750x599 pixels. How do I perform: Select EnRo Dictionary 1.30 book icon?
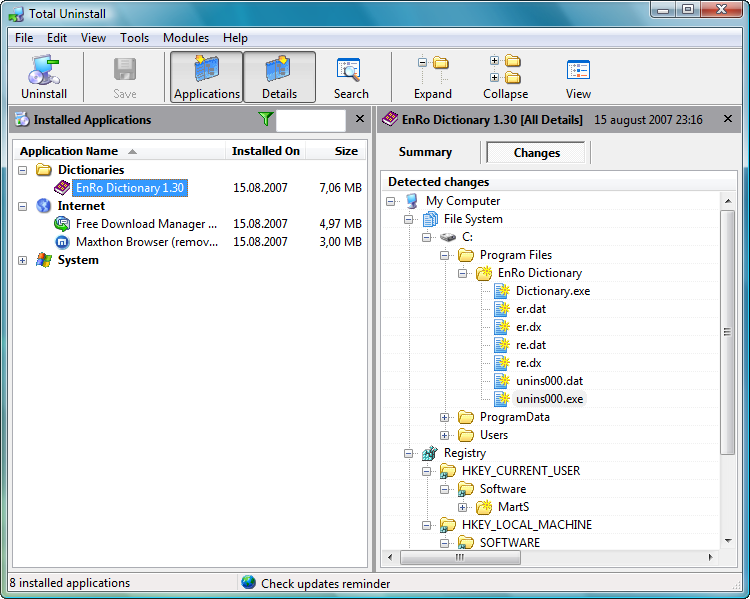point(62,188)
